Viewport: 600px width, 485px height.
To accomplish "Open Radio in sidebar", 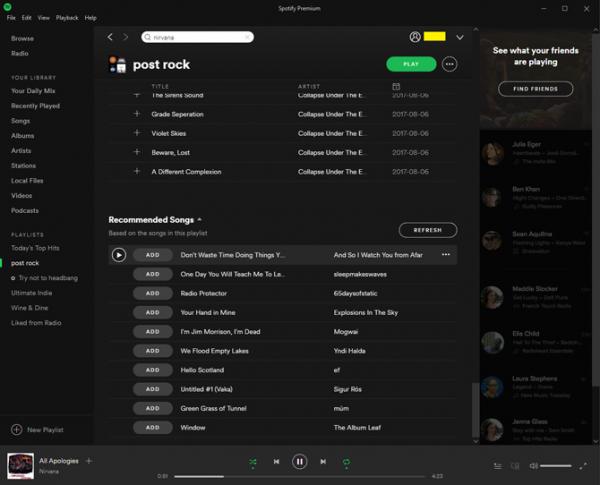I will click(x=20, y=53).
